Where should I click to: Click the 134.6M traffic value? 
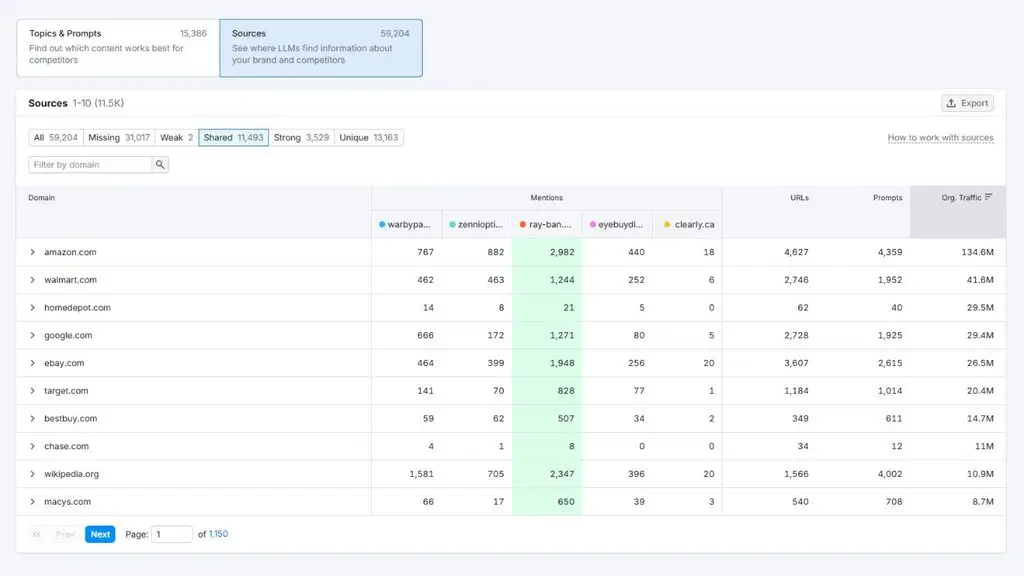click(x=977, y=252)
